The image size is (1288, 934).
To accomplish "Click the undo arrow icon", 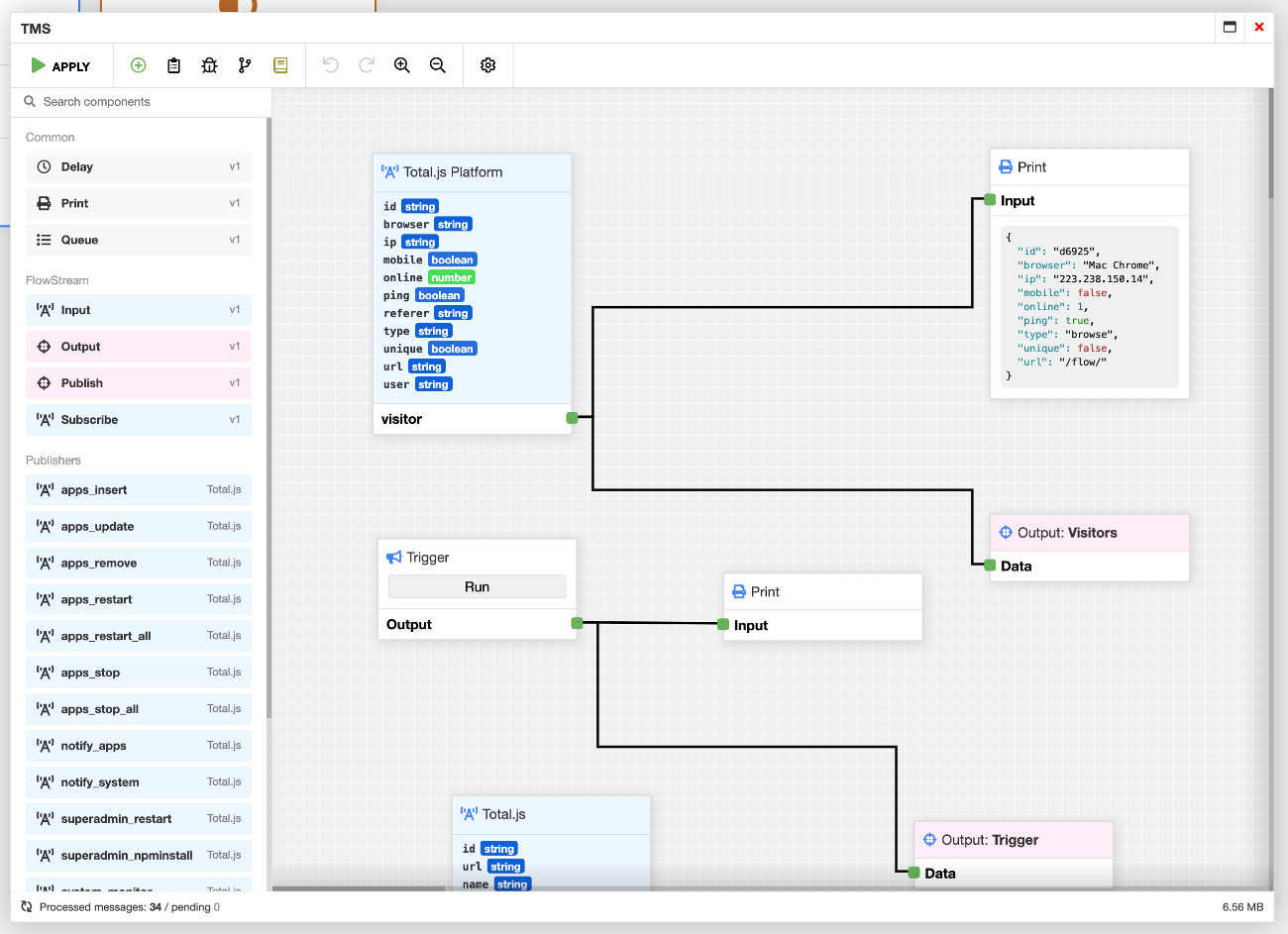I will (x=331, y=65).
